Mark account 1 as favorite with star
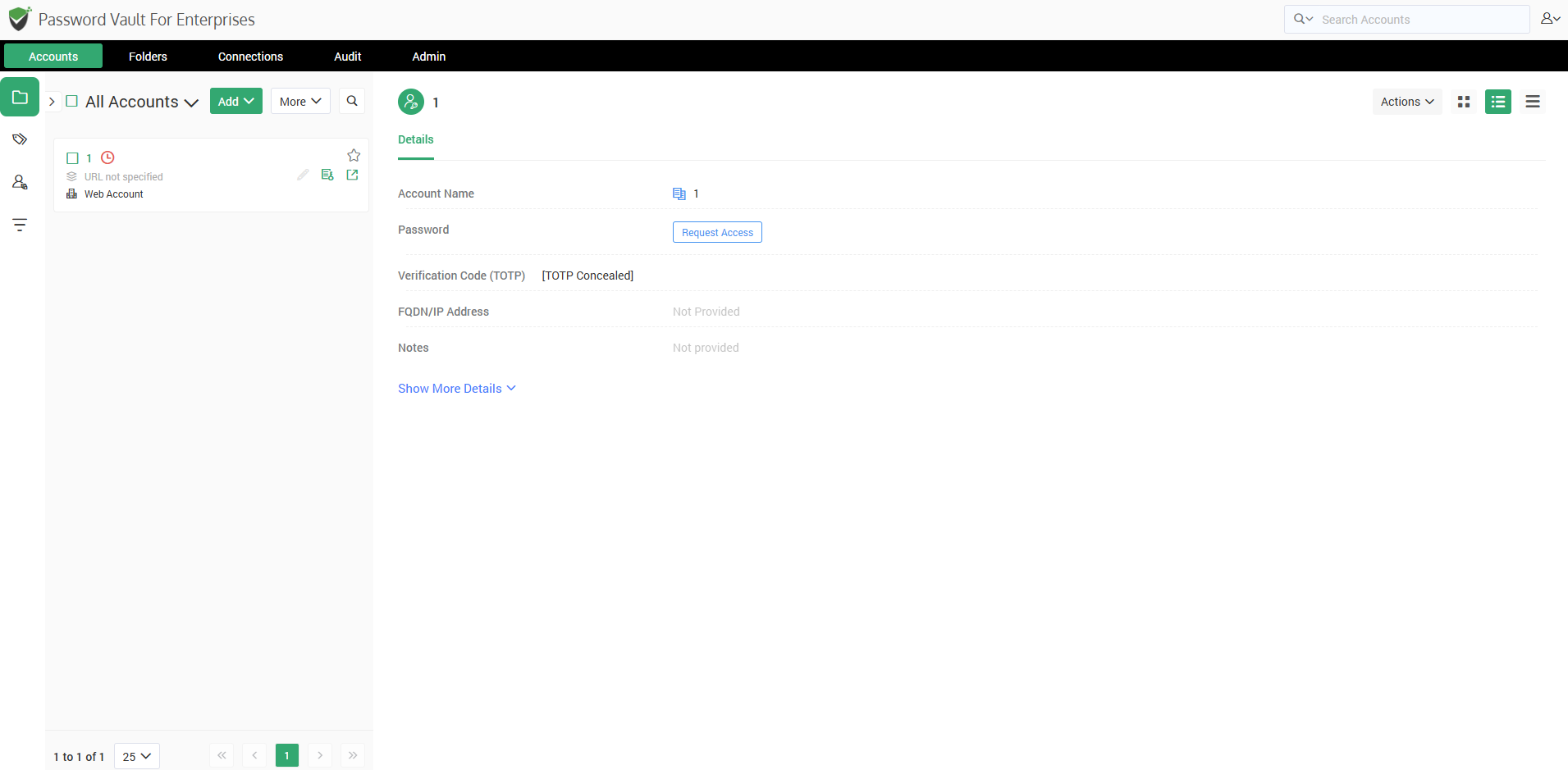Image resolution: width=1568 pixels, height=770 pixels. click(x=354, y=155)
